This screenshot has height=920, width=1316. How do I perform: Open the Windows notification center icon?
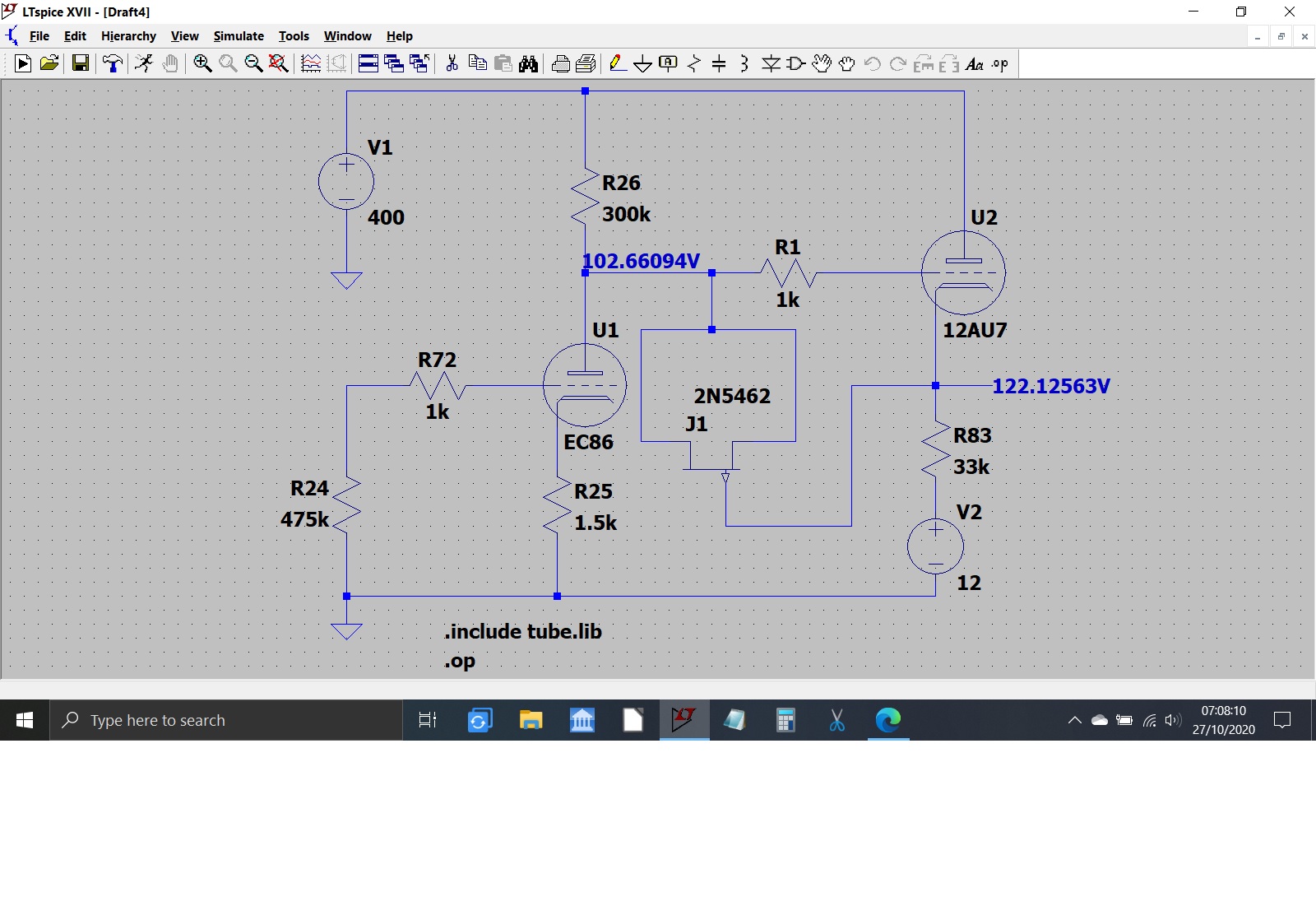click(x=1281, y=720)
